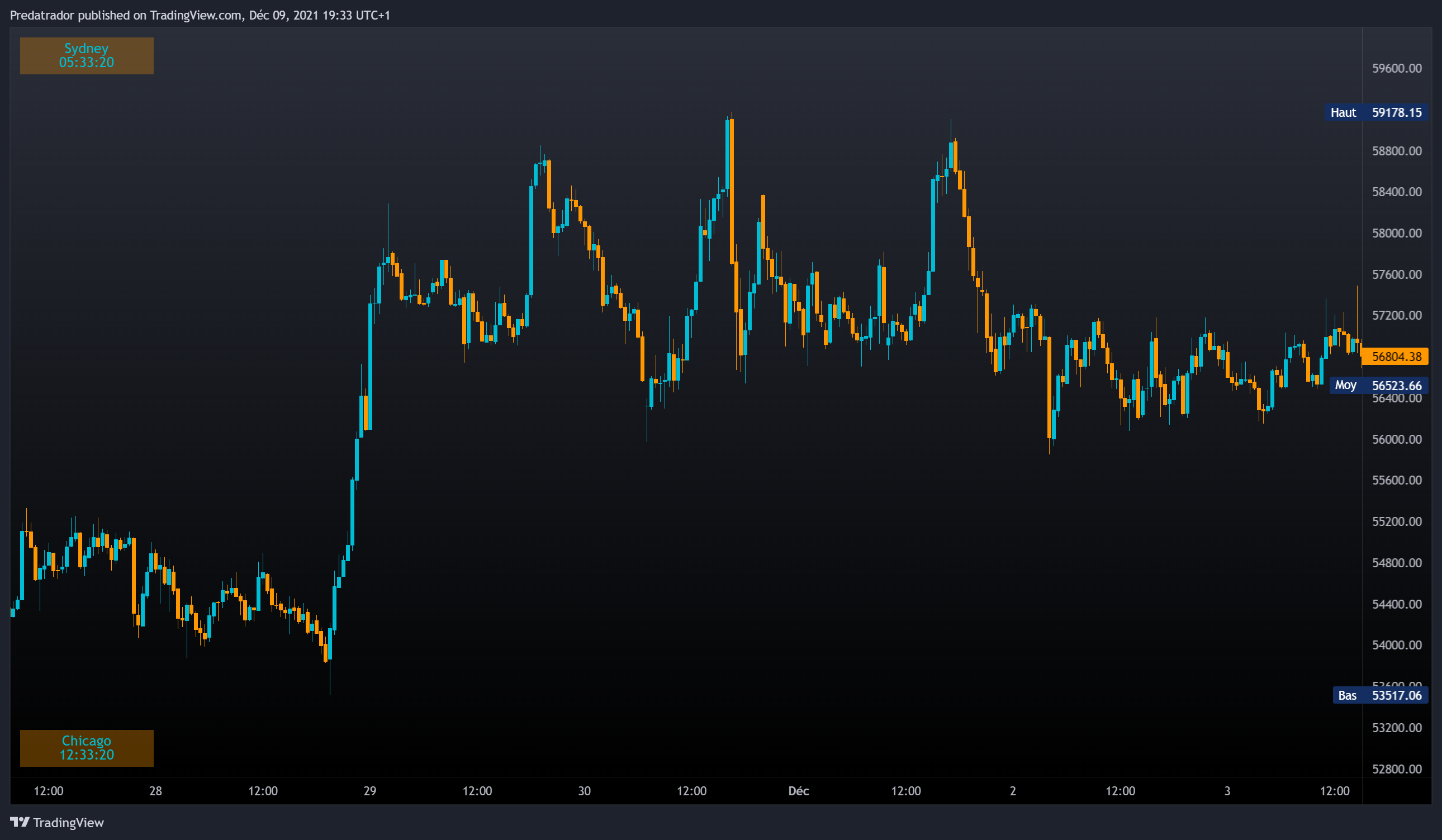Click the 55200.00 price axis value

click(x=1397, y=521)
